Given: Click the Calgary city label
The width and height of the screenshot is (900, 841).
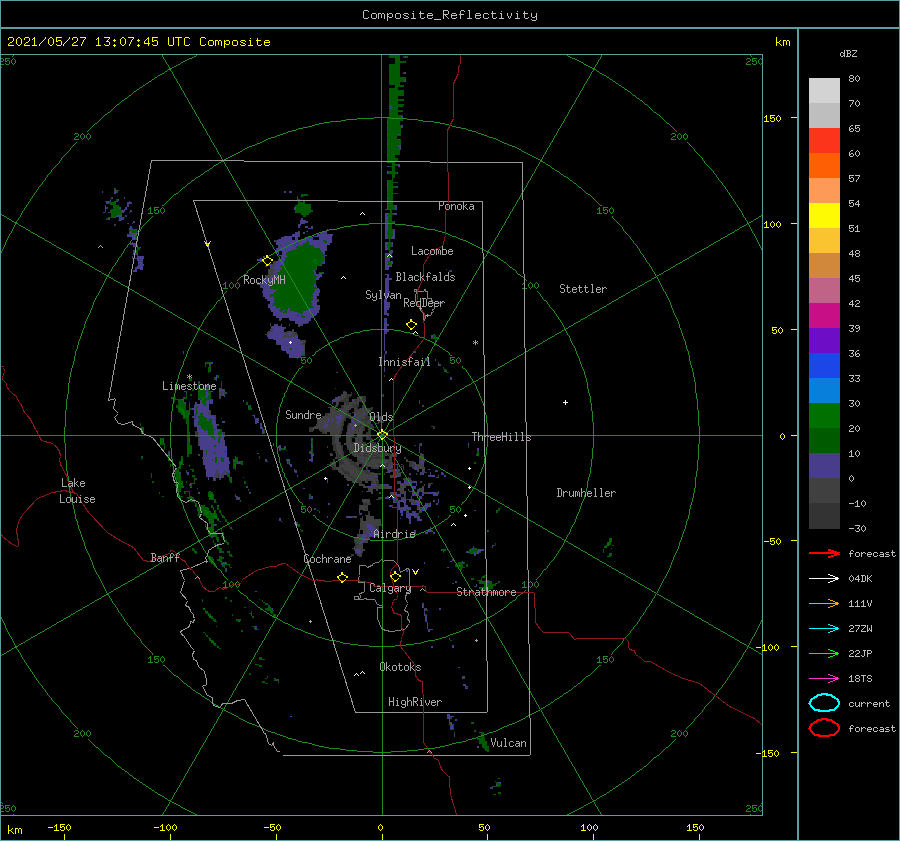Looking at the screenshot, I should click(x=390, y=588).
